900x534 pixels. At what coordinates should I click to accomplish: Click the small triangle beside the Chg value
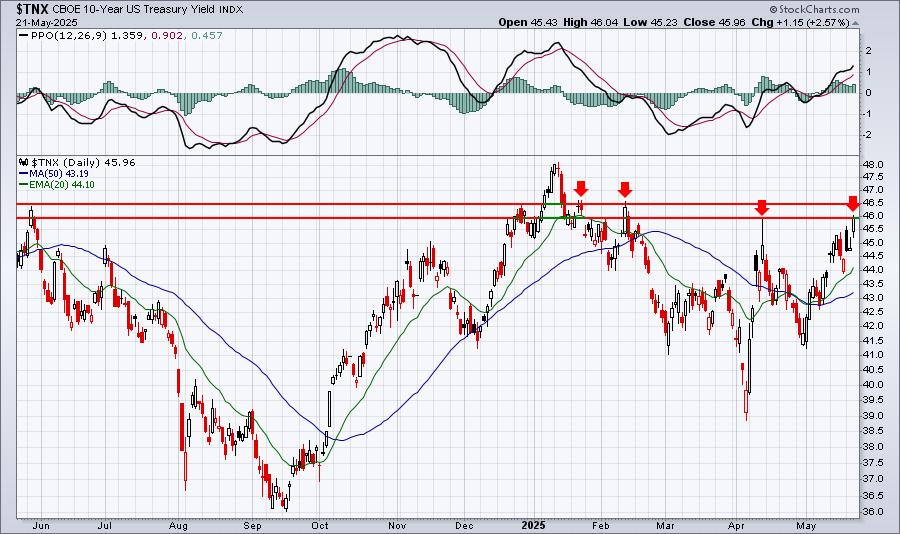click(x=855, y=24)
